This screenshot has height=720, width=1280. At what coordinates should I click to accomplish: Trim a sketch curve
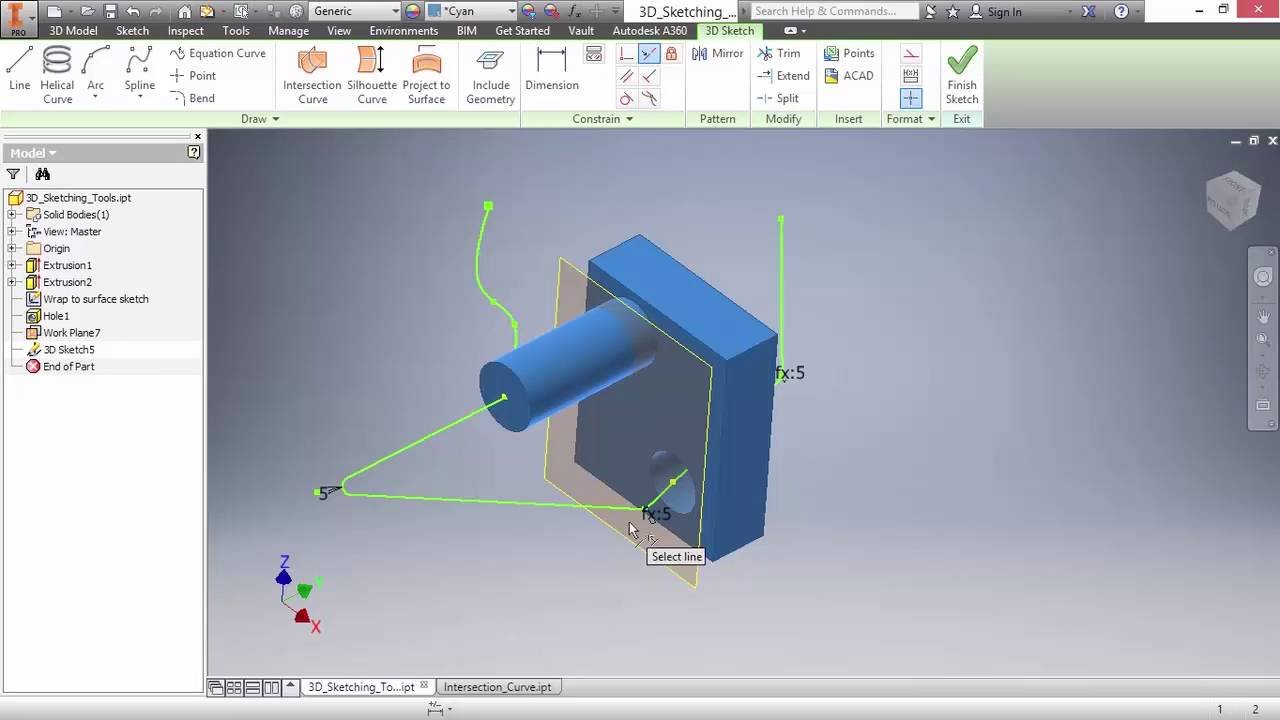coord(779,53)
